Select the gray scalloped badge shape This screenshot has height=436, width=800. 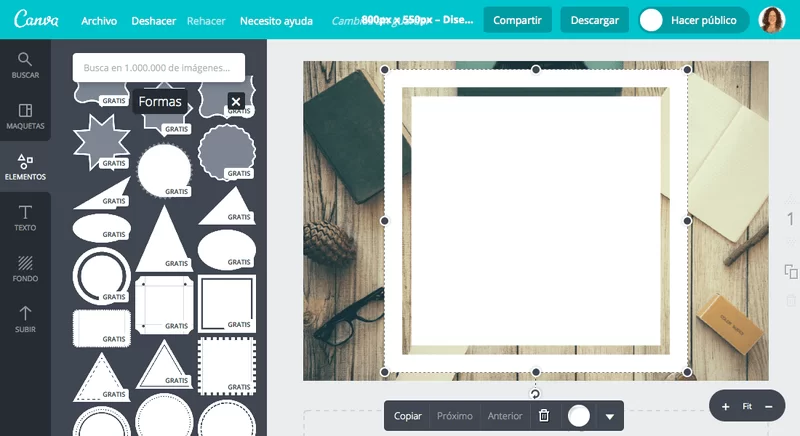[x=227, y=152]
